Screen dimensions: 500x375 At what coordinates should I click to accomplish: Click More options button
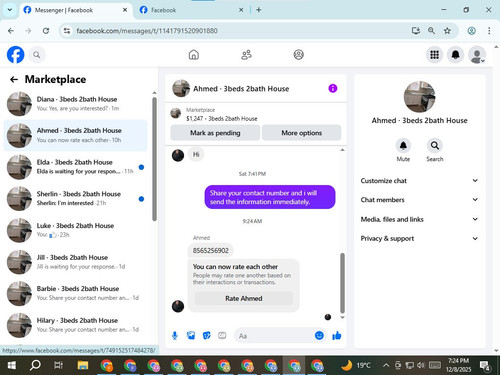pyautogui.click(x=302, y=133)
